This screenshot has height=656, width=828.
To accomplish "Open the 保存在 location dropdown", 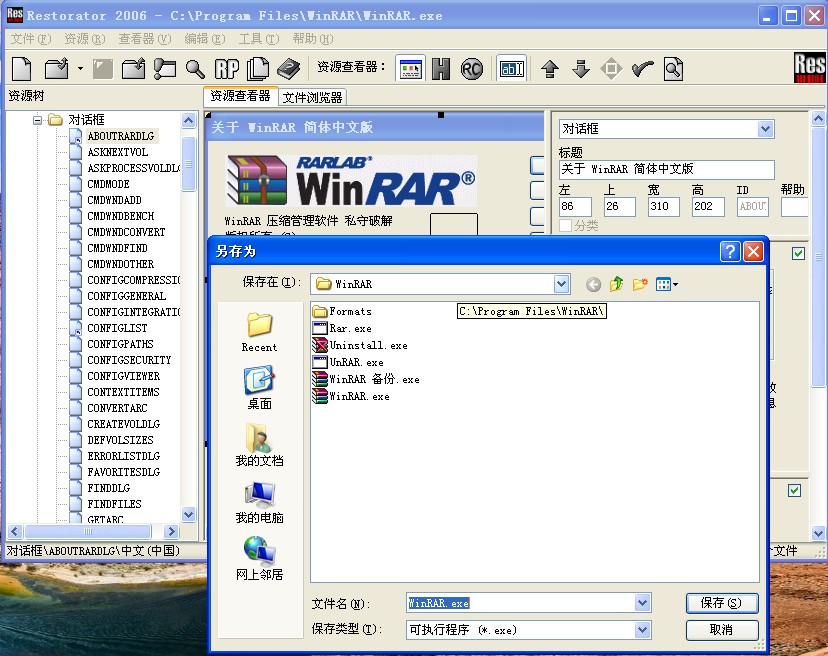I will (x=560, y=284).
